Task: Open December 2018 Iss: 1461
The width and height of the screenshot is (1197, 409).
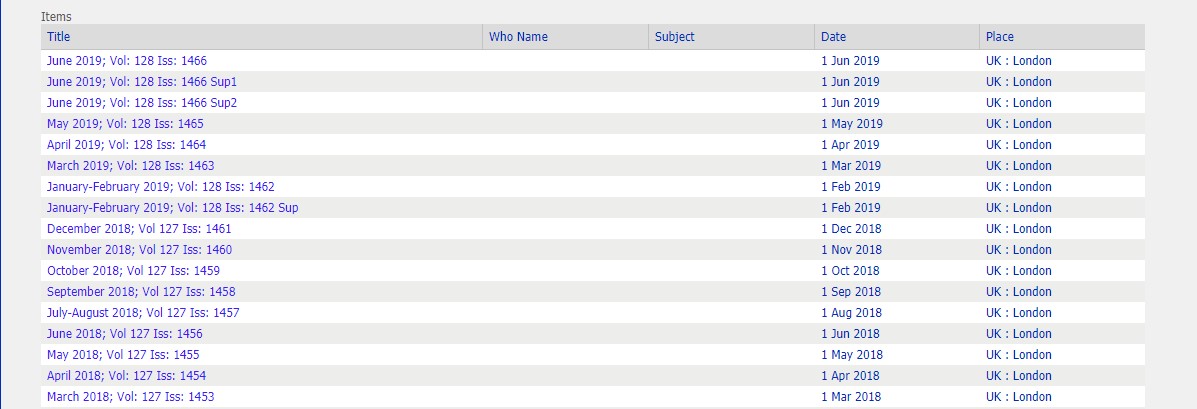Action: 139,229
